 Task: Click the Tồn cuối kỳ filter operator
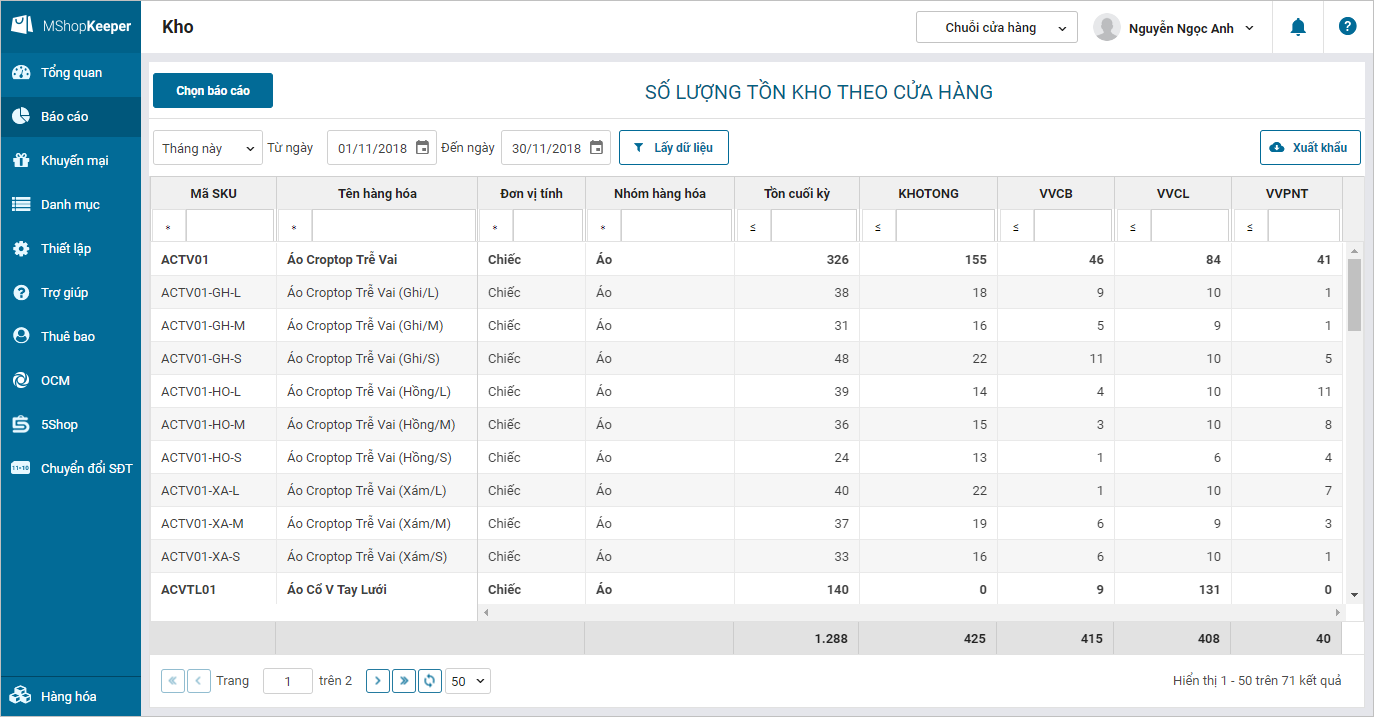coord(752,227)
